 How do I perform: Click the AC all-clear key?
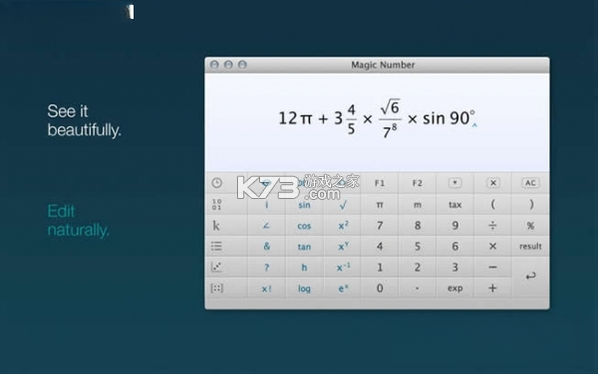530,183
